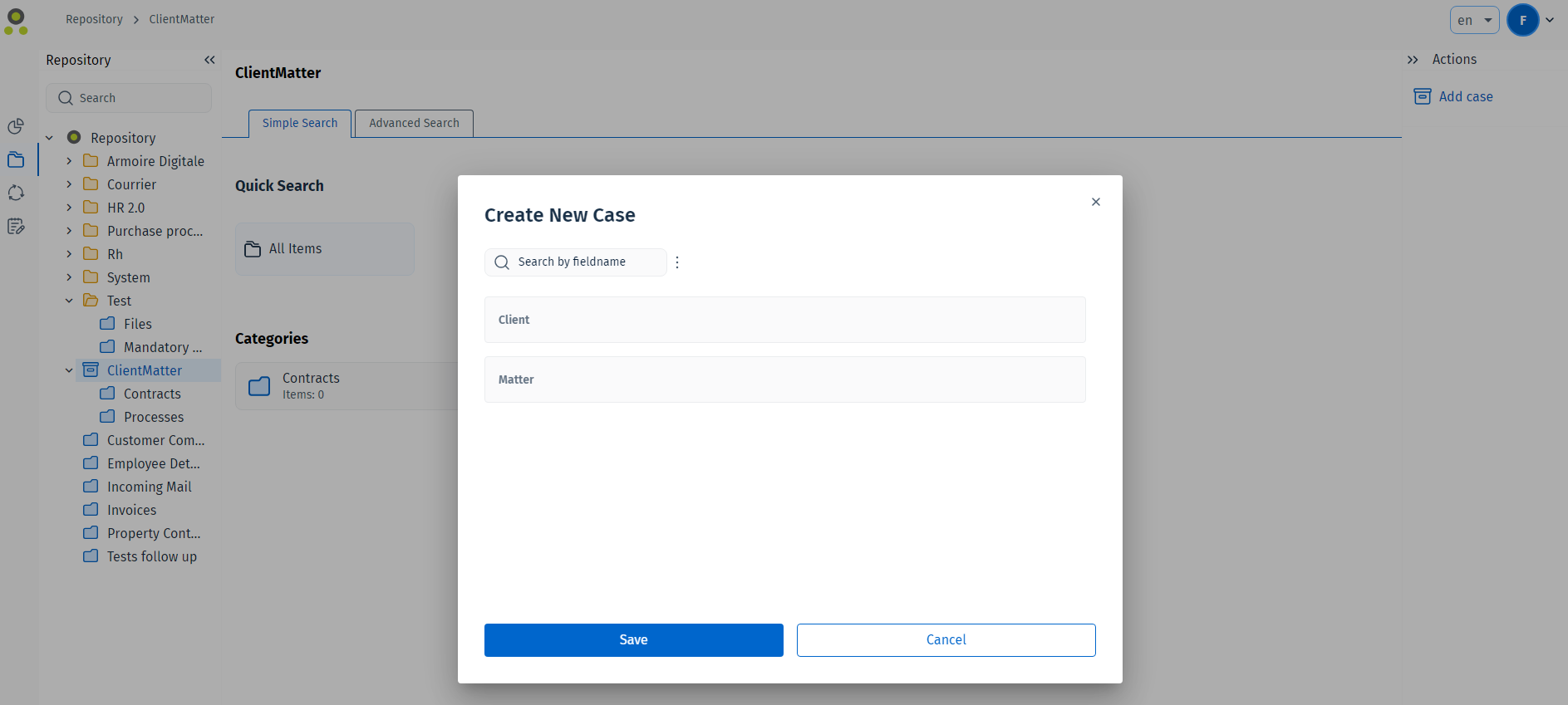Click the Repository root node icon

point(74,137)
